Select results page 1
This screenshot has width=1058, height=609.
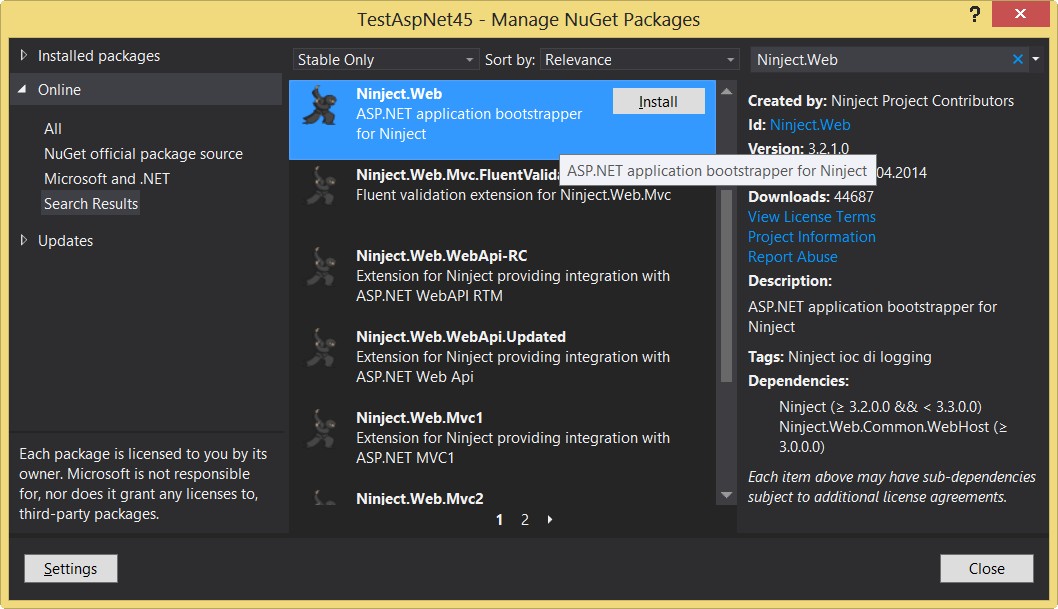coord(499,520)
